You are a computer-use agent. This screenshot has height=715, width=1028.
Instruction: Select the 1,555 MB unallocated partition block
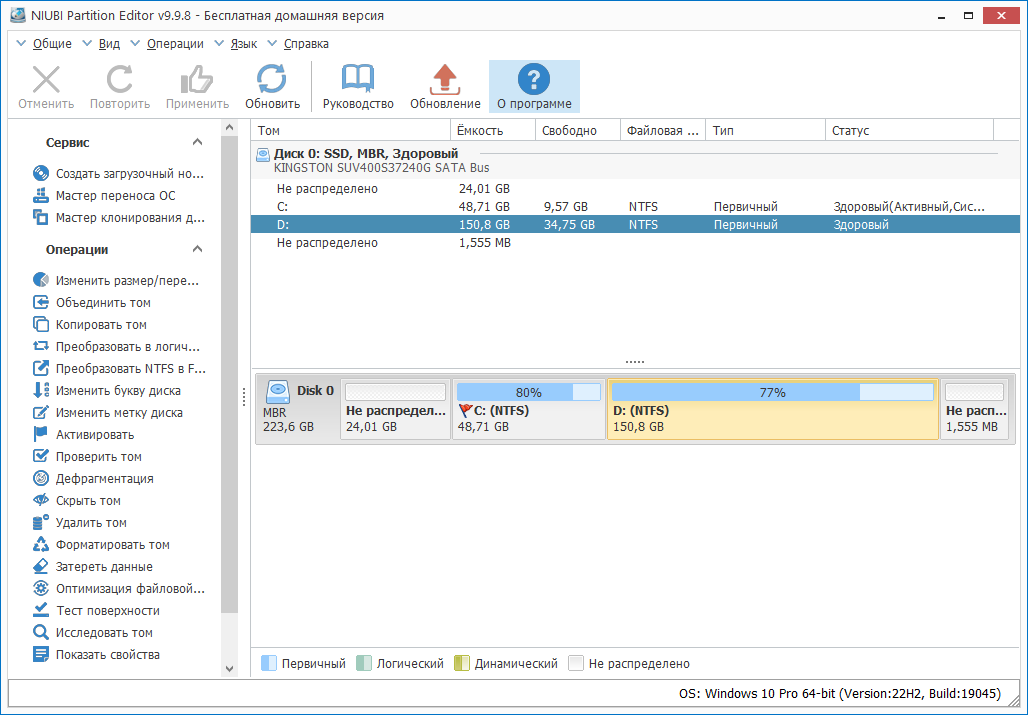976,409
